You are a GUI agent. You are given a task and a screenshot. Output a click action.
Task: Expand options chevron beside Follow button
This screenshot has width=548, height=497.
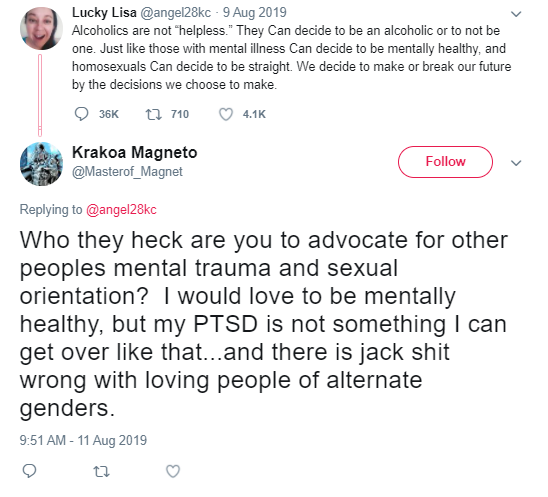516,163
